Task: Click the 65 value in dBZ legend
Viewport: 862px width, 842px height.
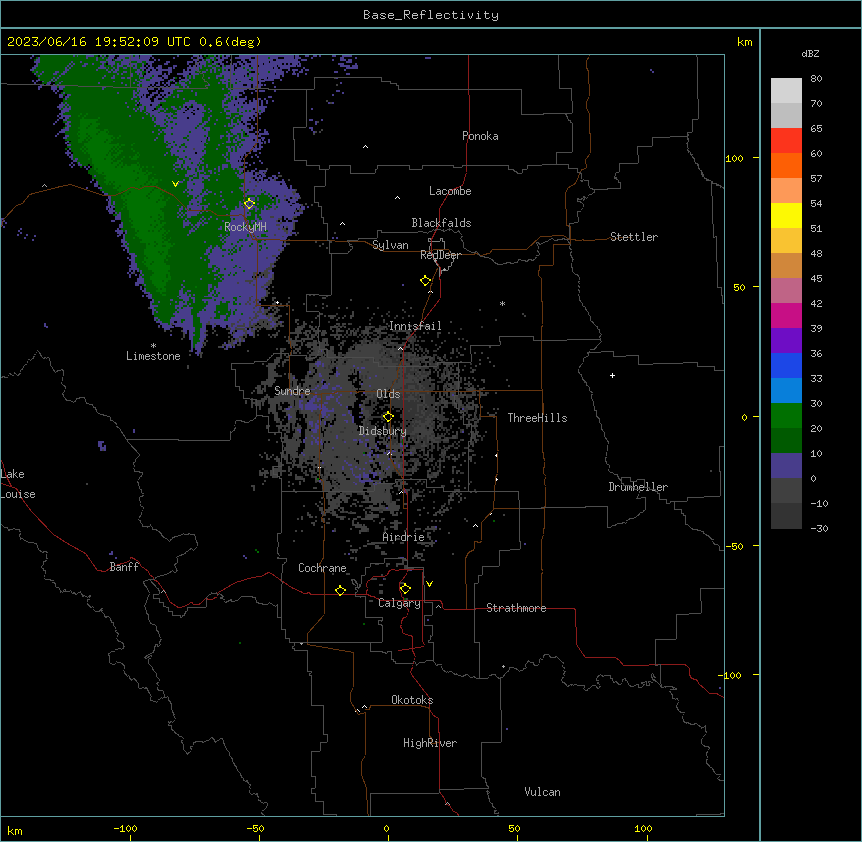Action: click(816, 128)
